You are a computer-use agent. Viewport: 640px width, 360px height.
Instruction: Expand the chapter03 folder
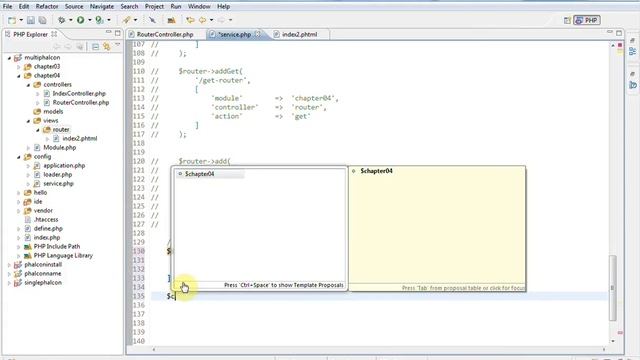click(19, 67)
